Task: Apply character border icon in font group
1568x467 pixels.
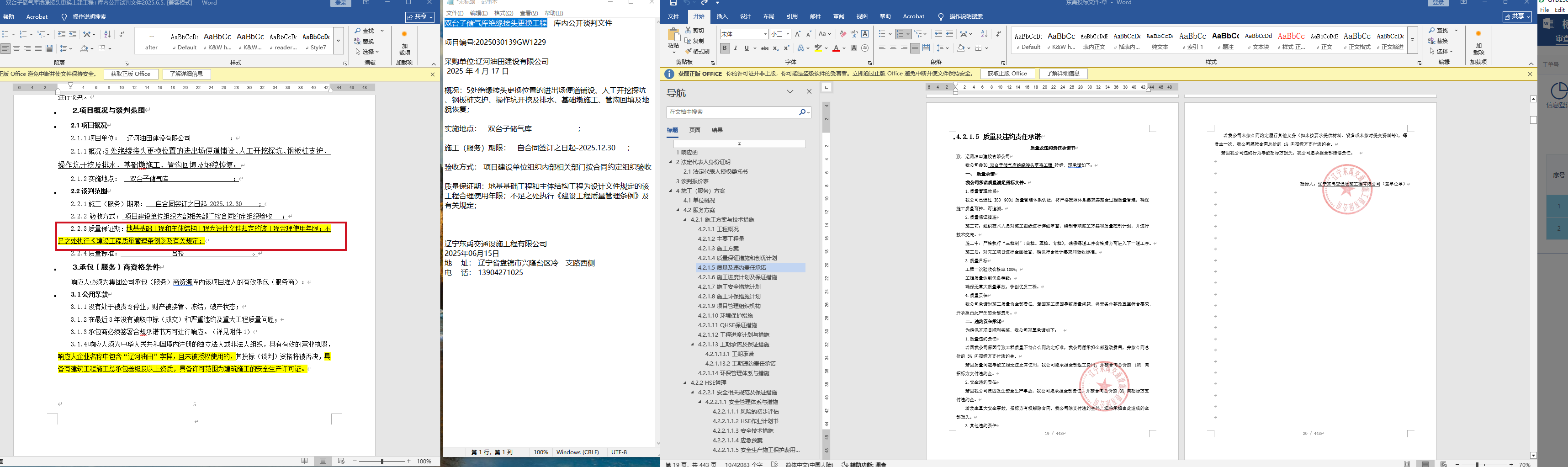Action: (865, 34)
